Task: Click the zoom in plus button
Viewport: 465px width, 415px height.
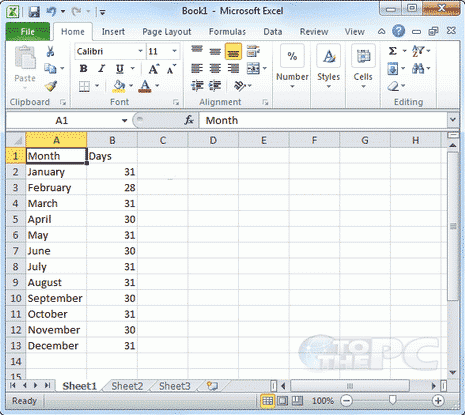Action: 438,400
